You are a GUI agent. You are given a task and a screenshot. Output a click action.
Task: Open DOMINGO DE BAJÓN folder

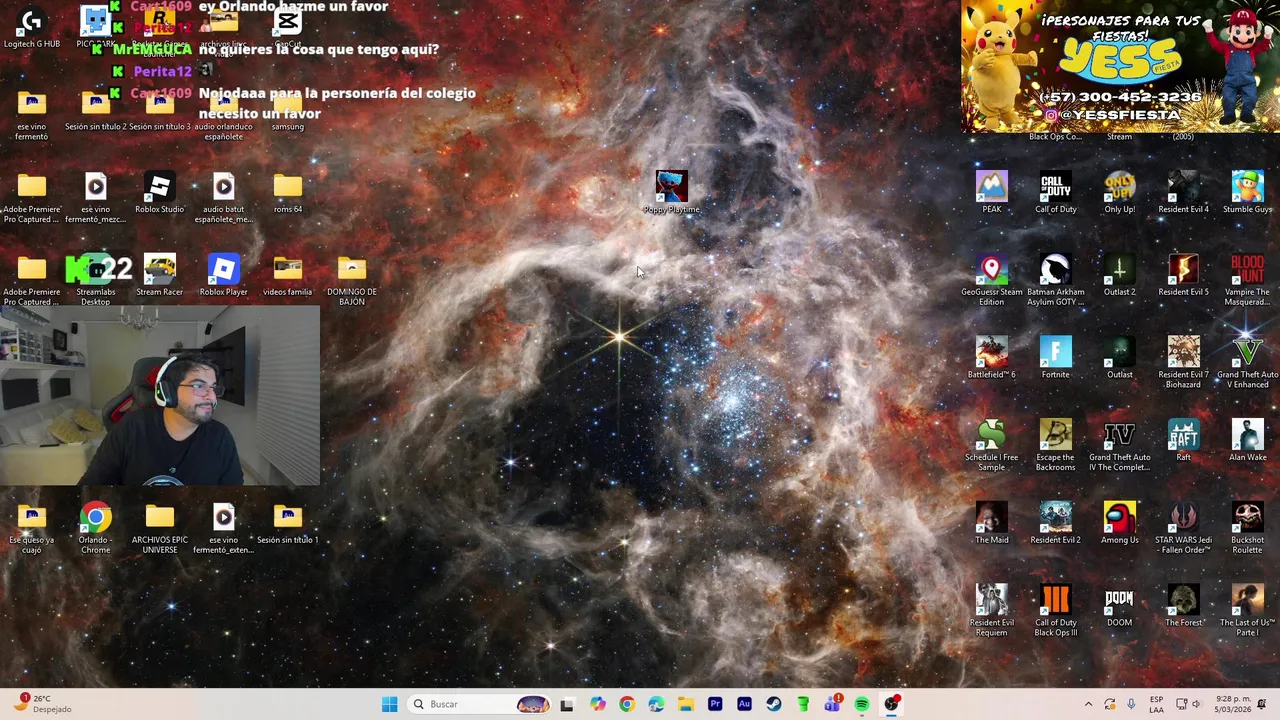click(351, 281)
